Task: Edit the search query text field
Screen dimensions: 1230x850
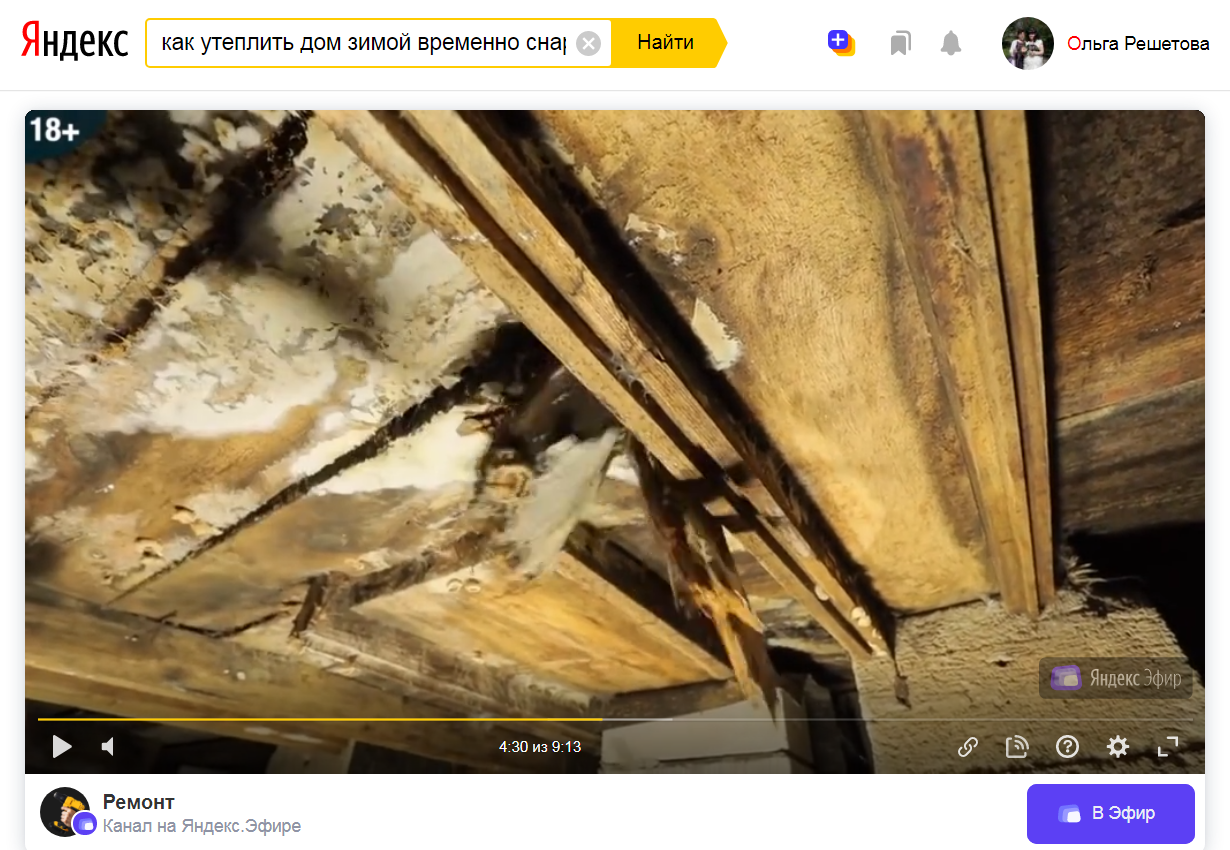Action: click(x=363, y=43)
